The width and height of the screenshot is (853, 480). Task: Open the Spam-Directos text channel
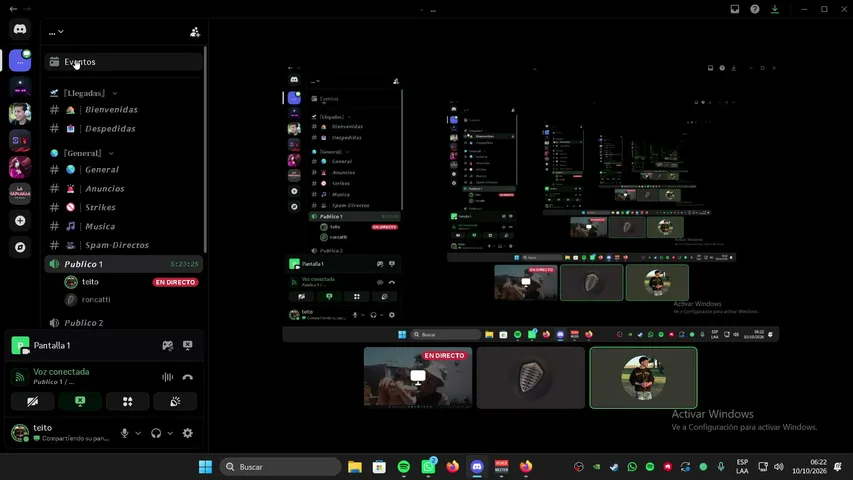(123, 245)
